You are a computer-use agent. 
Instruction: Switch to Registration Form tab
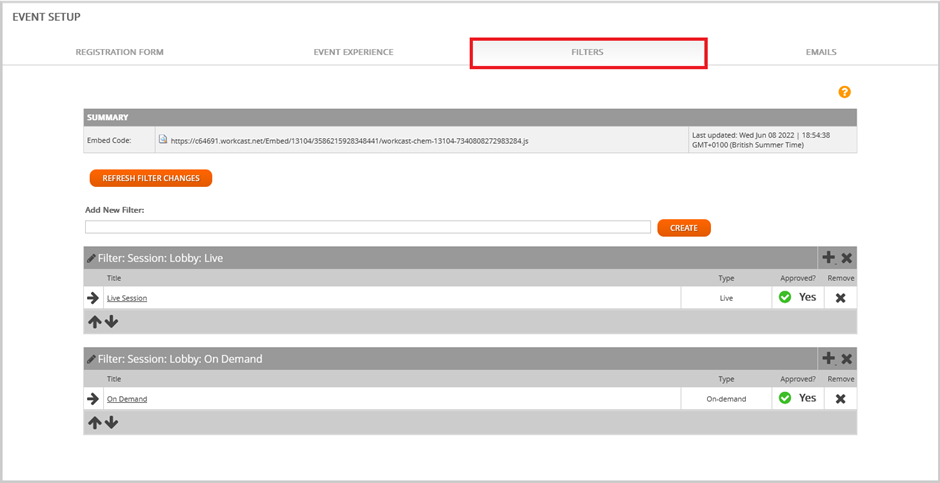coord(119,52)
